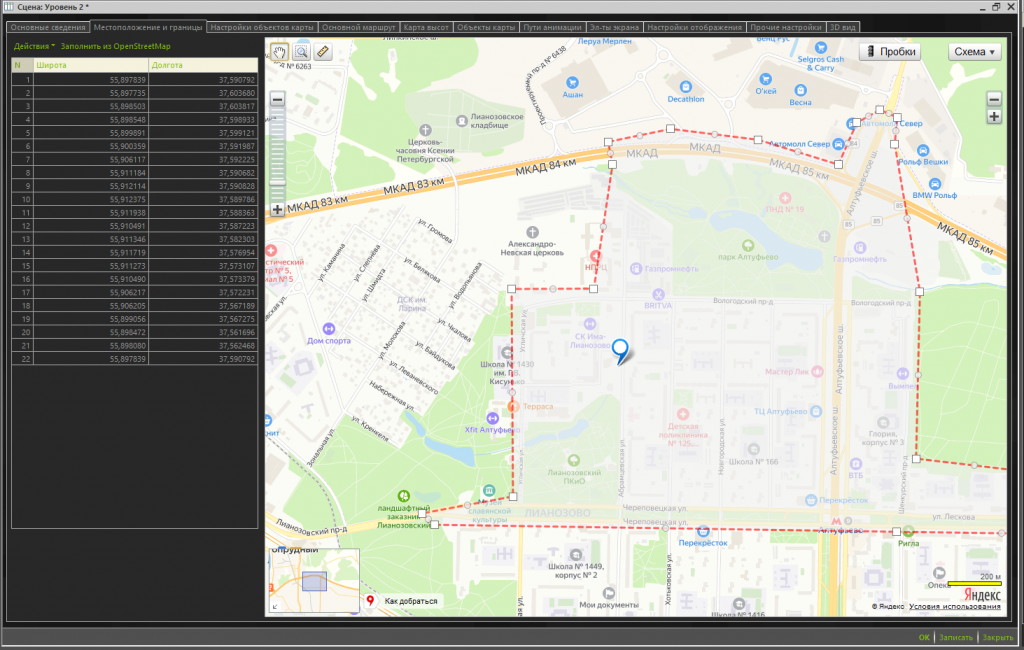Click the blue location pin marker
Screen dimensions: 1024x650
pyautogui.click(x=620, y=351)
